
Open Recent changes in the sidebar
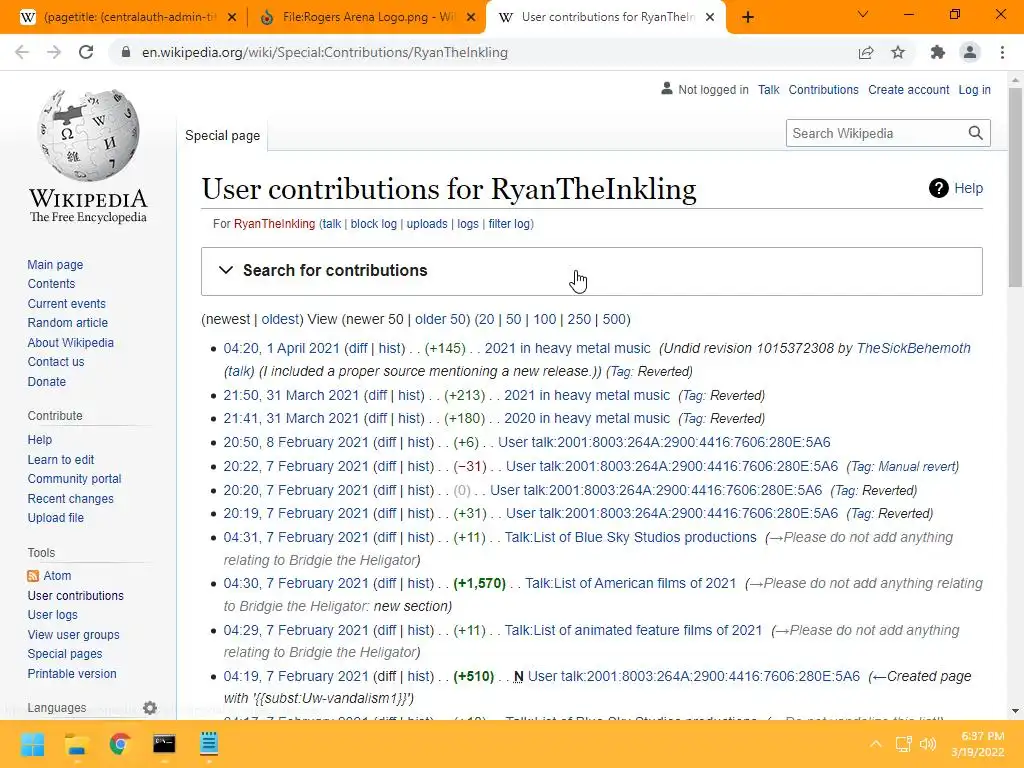pos(71,499)
